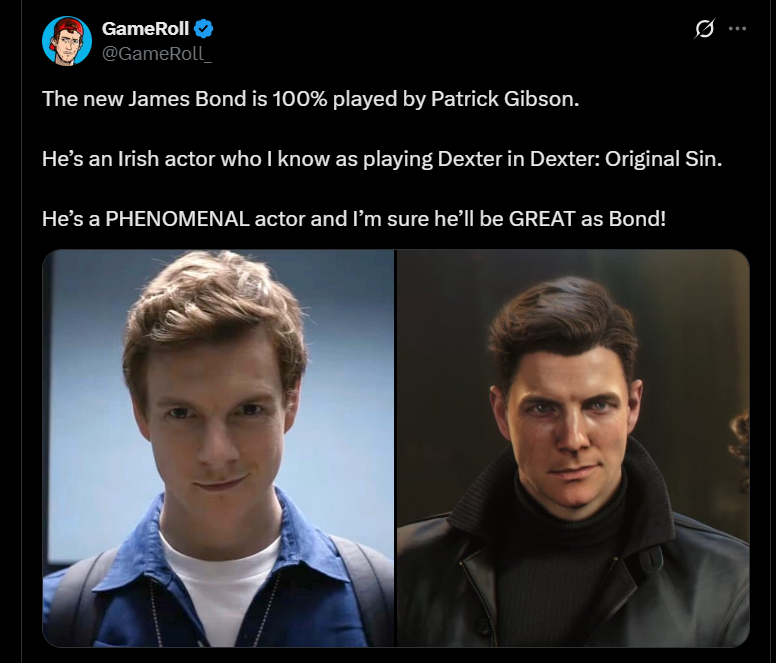
Task: Open the GameRoll display name link
Action: pos(146,28)
